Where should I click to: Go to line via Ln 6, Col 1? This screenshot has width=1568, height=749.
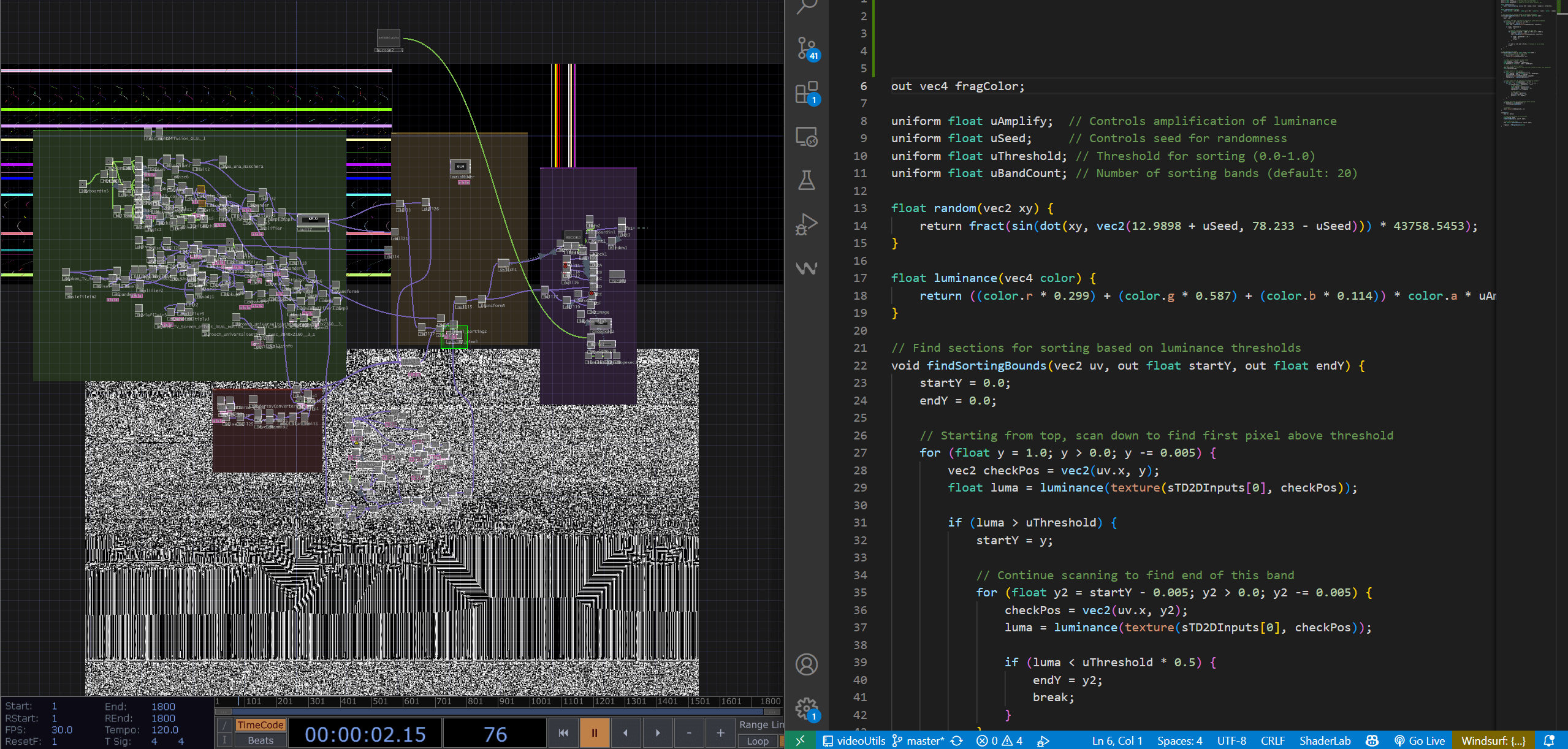click(x=1117, y=740)
